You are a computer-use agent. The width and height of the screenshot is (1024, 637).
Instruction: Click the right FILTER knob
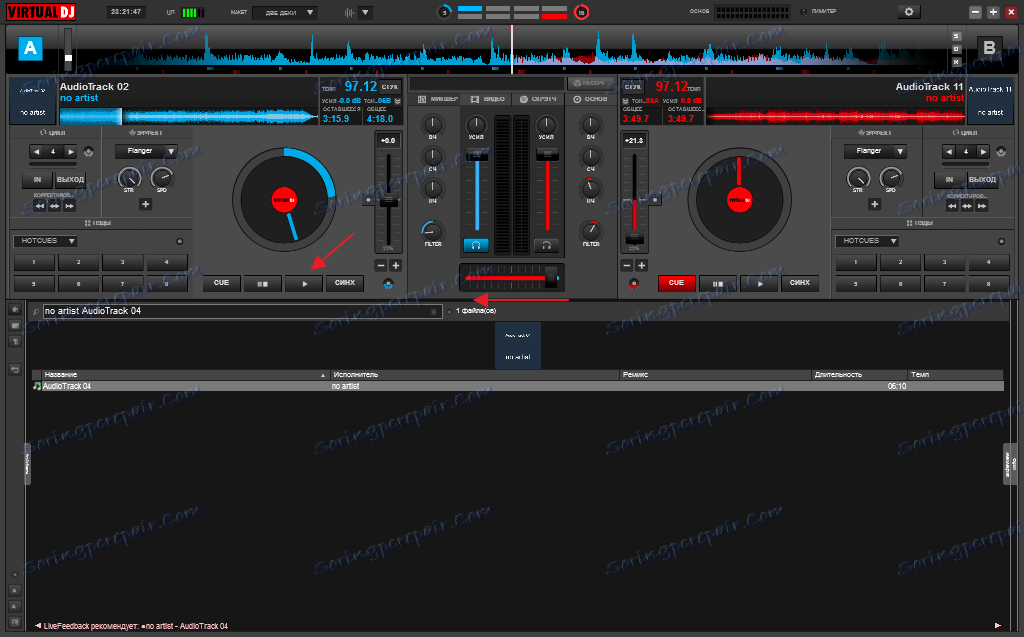(590, 231)
